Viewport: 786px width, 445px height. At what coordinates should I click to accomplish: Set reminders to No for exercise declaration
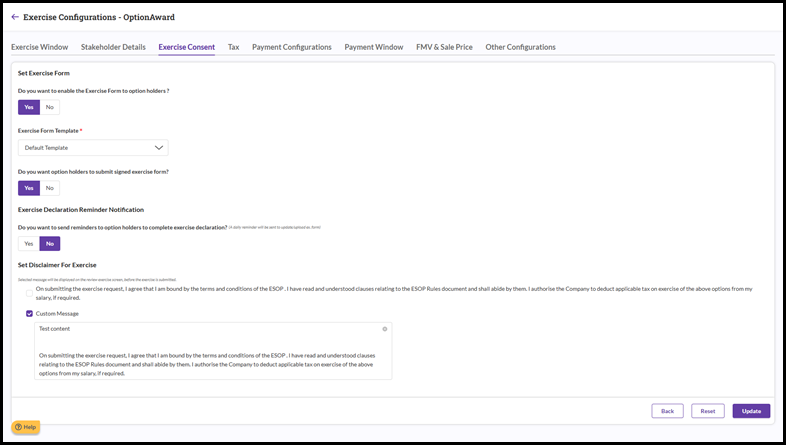click(50, 244)
